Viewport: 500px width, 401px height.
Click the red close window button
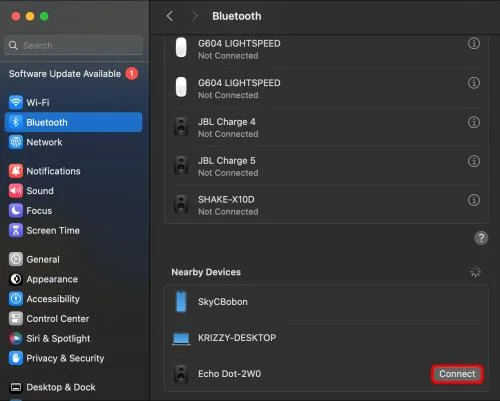[x=16, y=16]
